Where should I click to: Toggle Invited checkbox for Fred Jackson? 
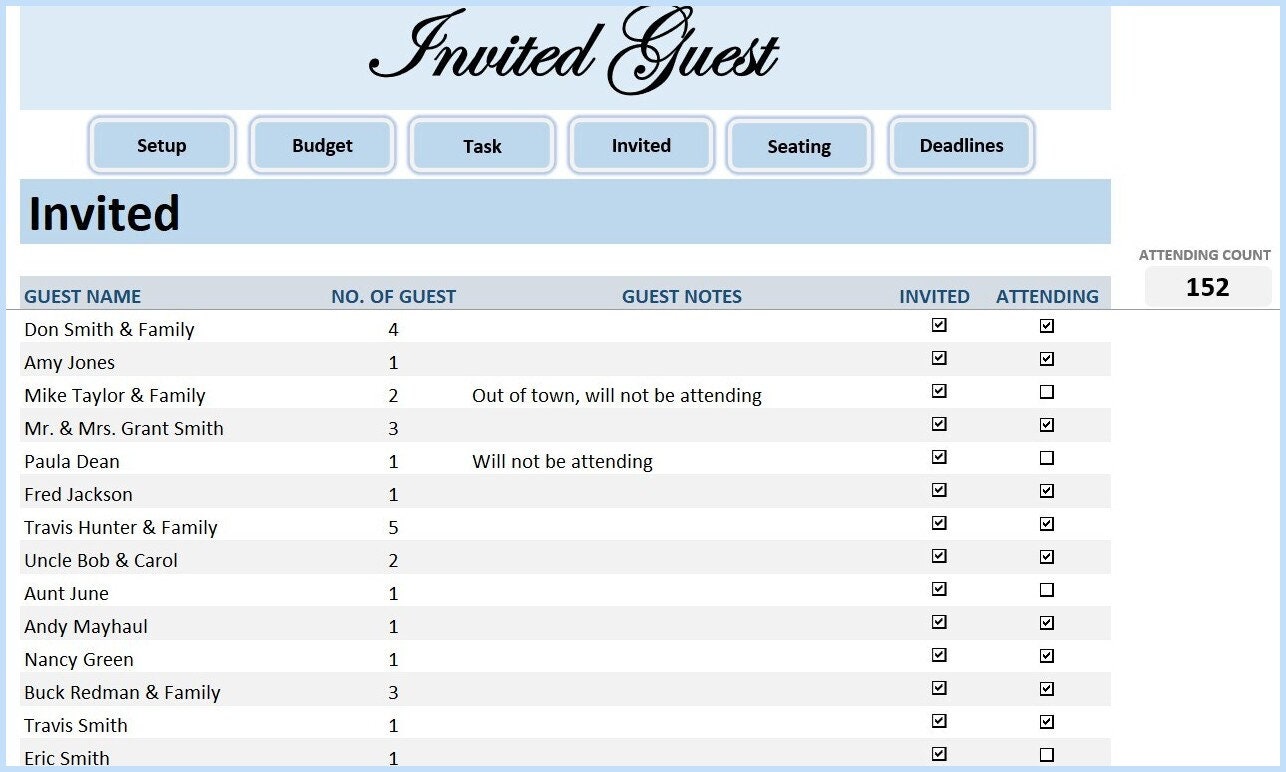point(939,490)
